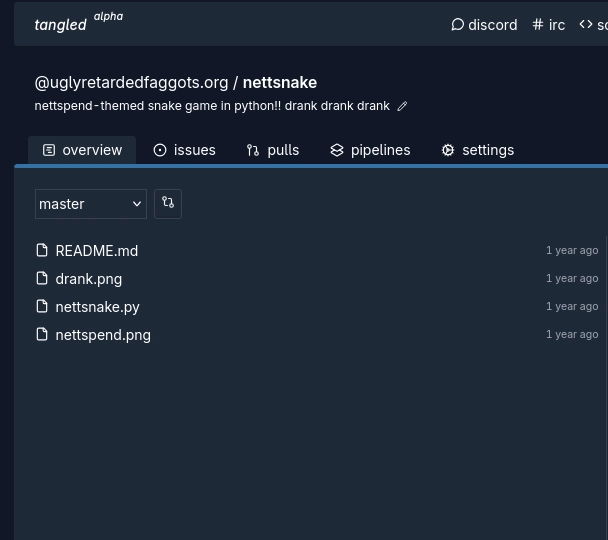Click the hash icon next to irc

click(x=538, y=24)
